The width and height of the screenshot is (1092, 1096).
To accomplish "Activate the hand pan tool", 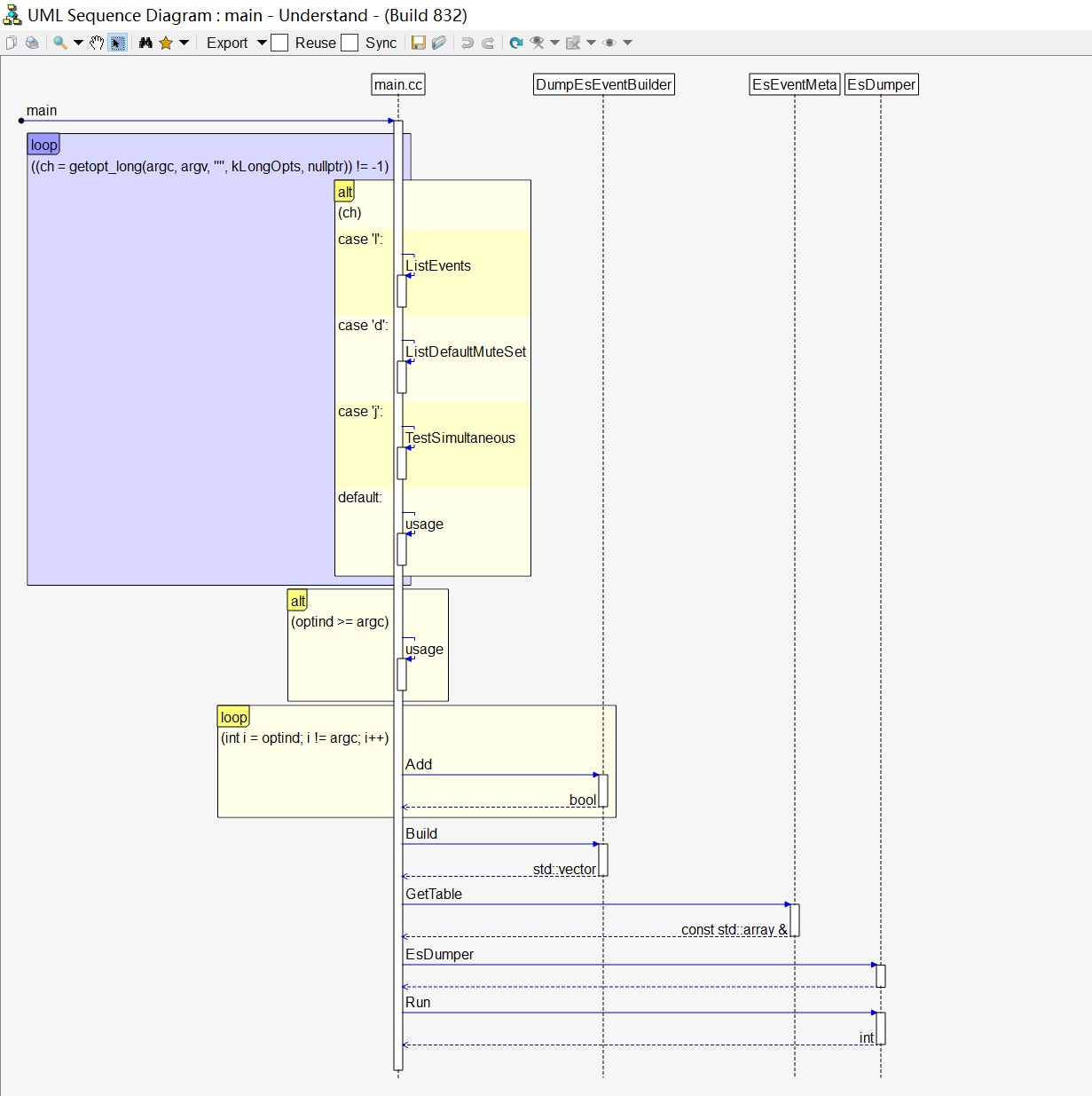I will click(x=97, y=43).
